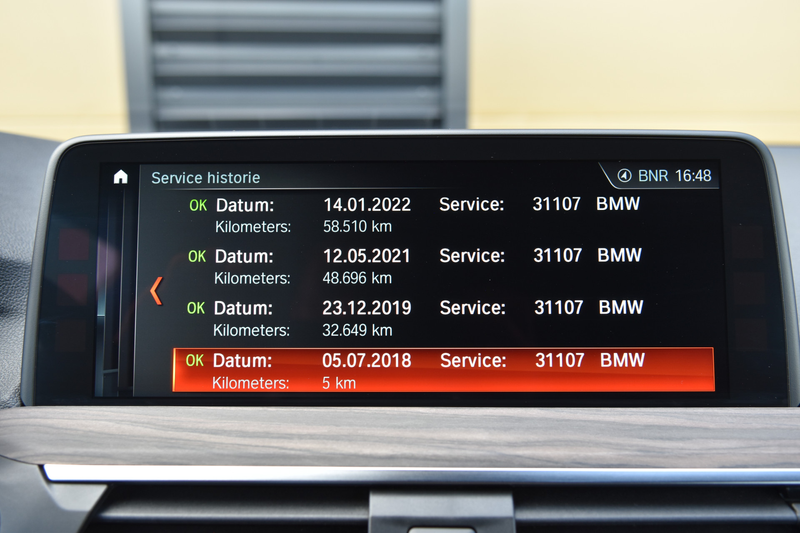Click the 32.649 km mileage reading
800x533 pixels.
357,331
